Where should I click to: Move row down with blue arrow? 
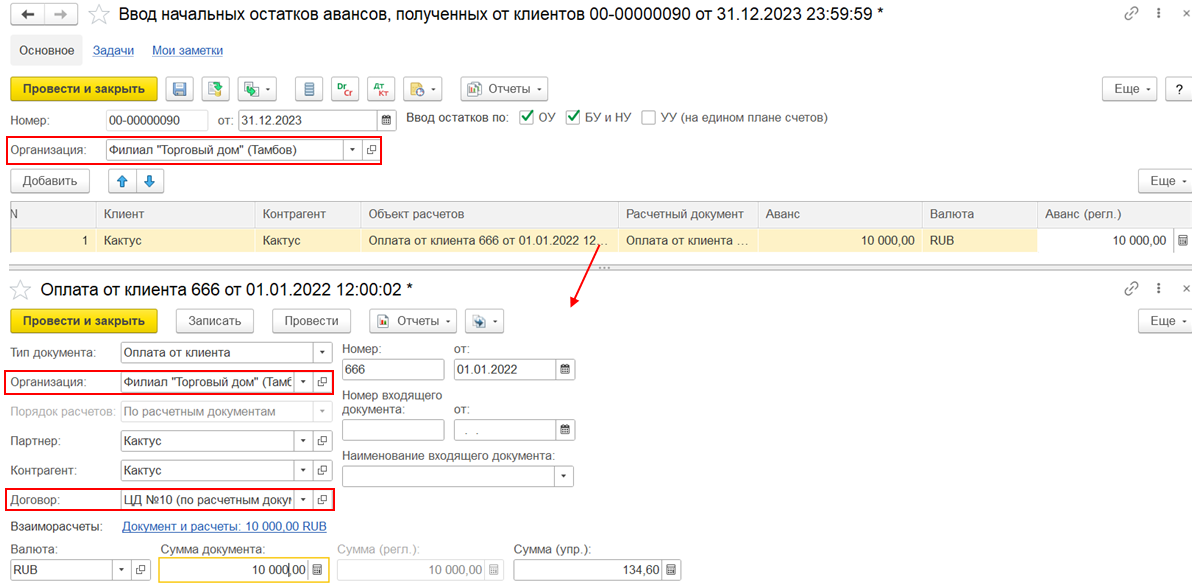tap(150, 181)
